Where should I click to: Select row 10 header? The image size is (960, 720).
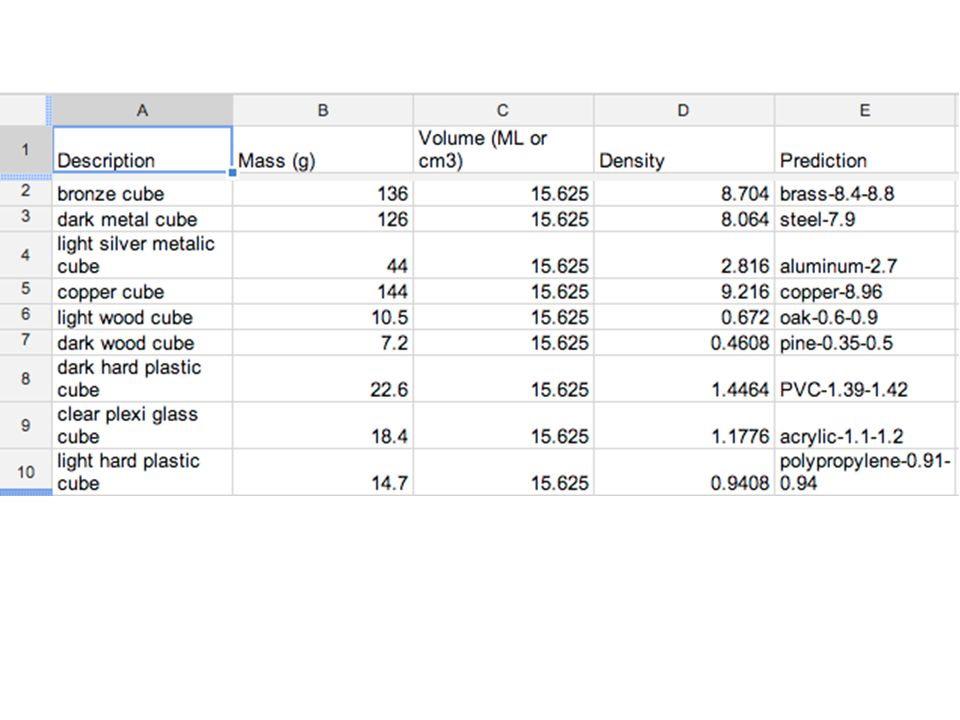tap(26, 472)
